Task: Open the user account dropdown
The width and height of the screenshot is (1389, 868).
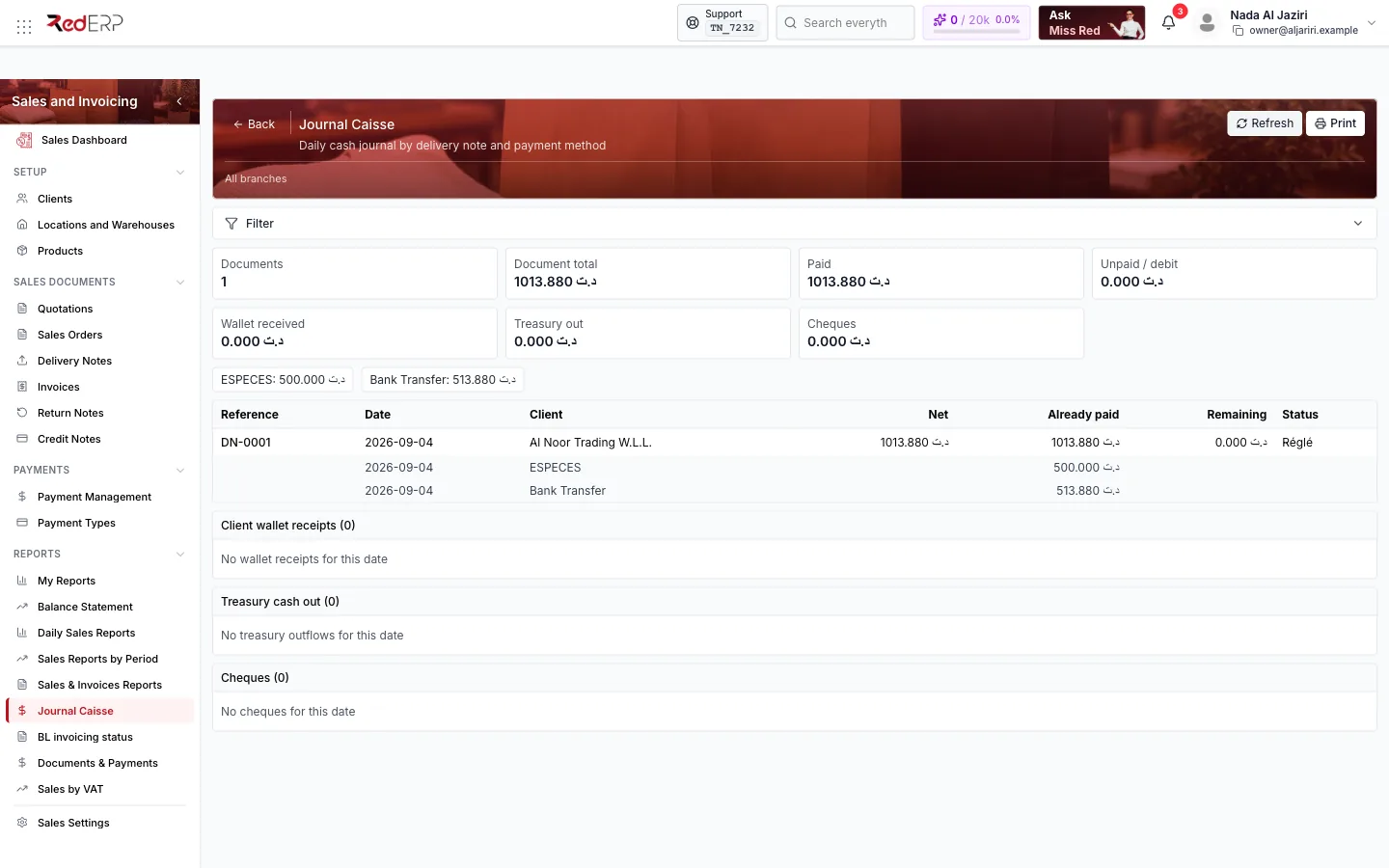Action: click(1372, 23)
